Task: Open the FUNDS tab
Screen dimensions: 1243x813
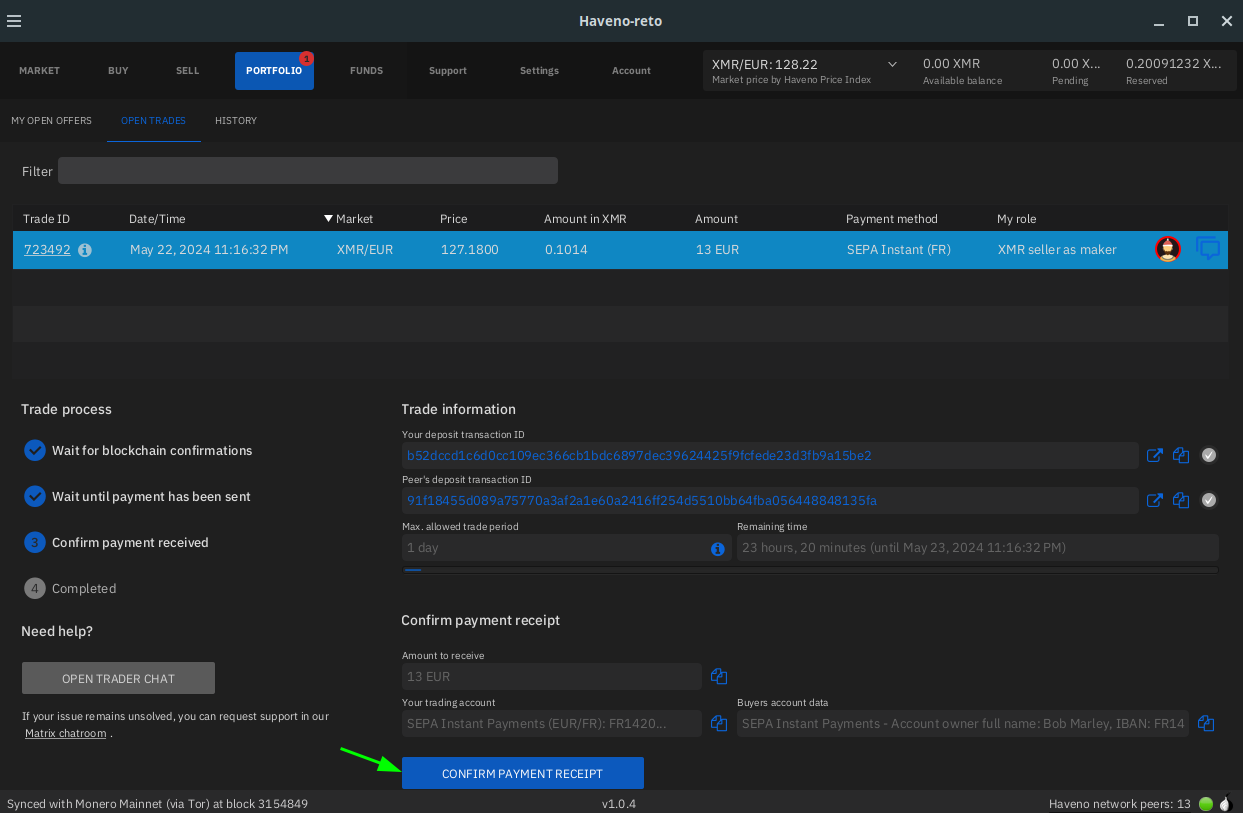Action: click(366, 71)
